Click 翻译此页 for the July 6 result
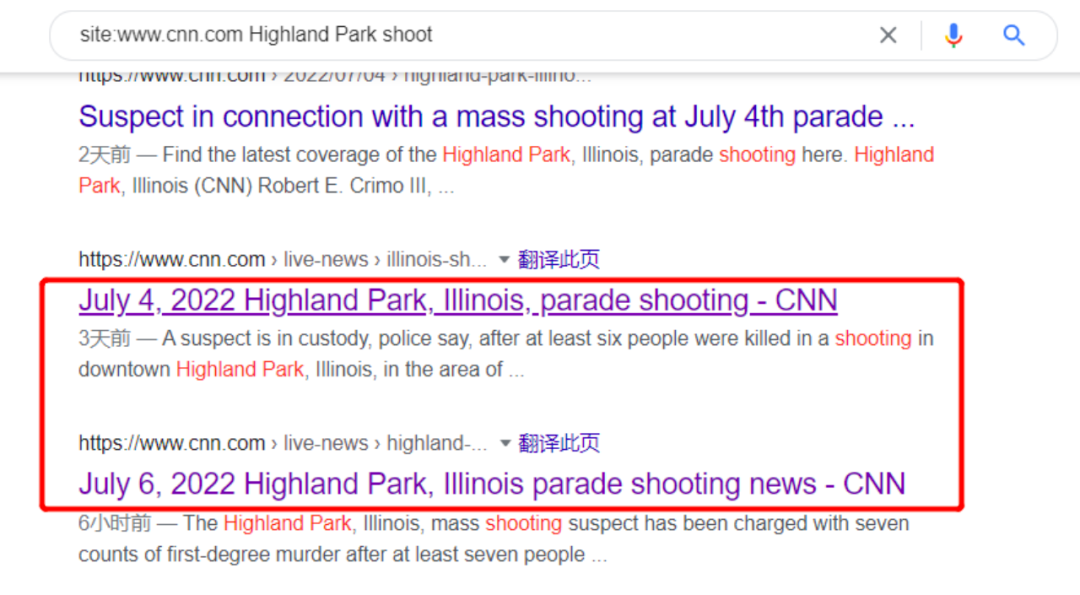Image resolution: width=1080 pixels, height=595 pixels. (x=559, y=444)
